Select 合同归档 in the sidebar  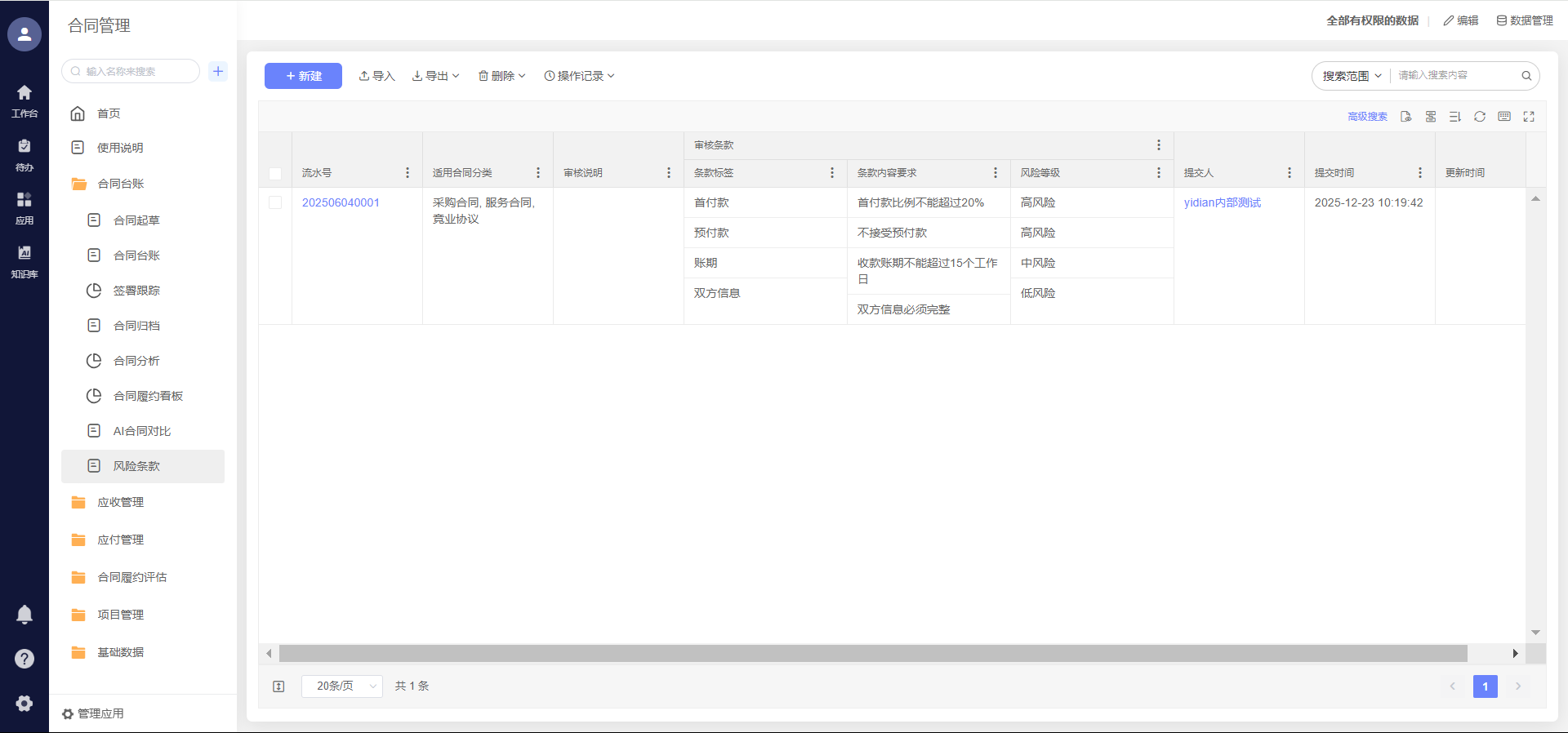[x=136, y=326]
